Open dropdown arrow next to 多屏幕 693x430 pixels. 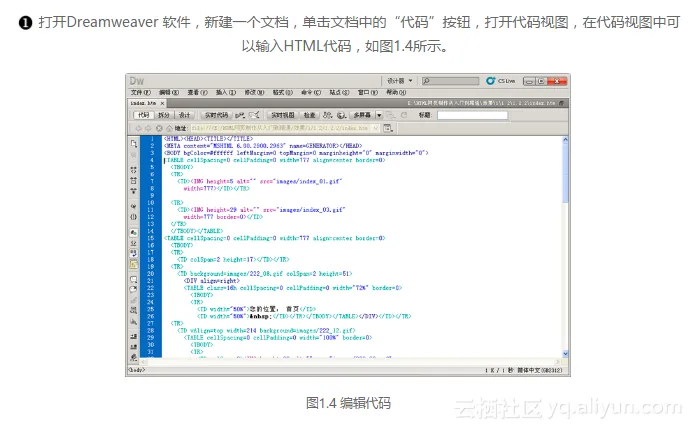[379, 115]
